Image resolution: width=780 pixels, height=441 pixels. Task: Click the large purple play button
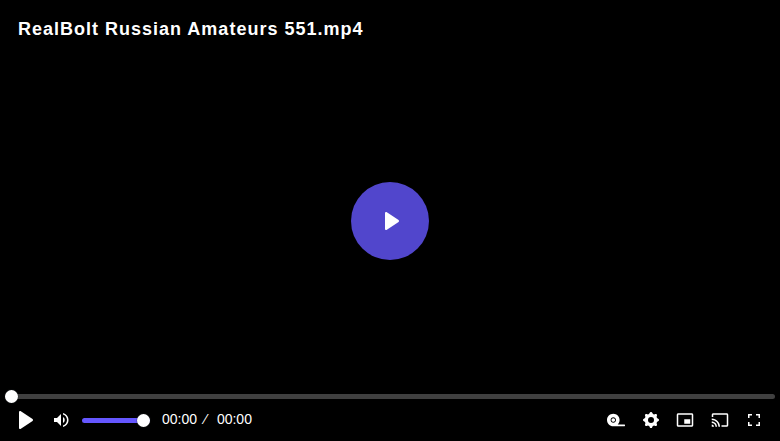[x=390, y=221]
